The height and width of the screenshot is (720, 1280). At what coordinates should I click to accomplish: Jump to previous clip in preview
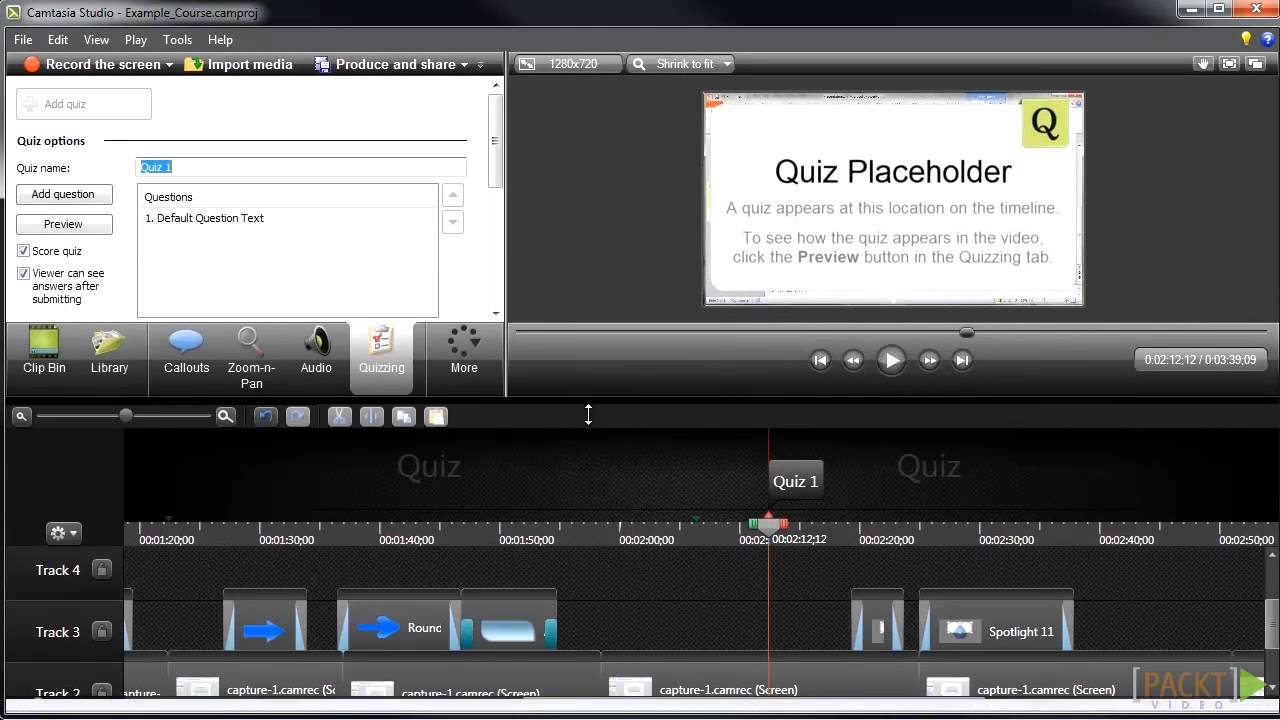pyautogui.click(x=820, y=360)
